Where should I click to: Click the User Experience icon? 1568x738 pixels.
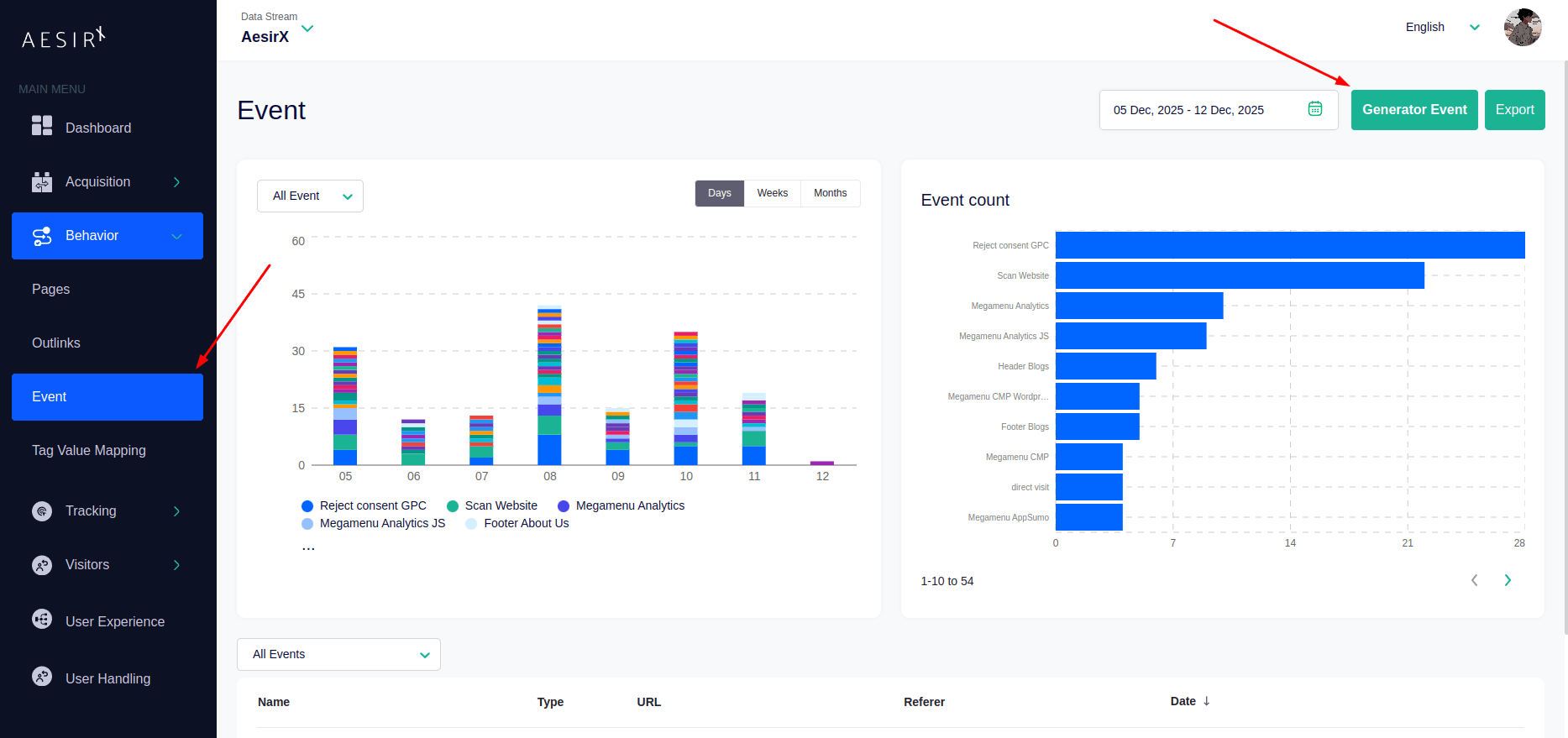(x=42, y=620)
